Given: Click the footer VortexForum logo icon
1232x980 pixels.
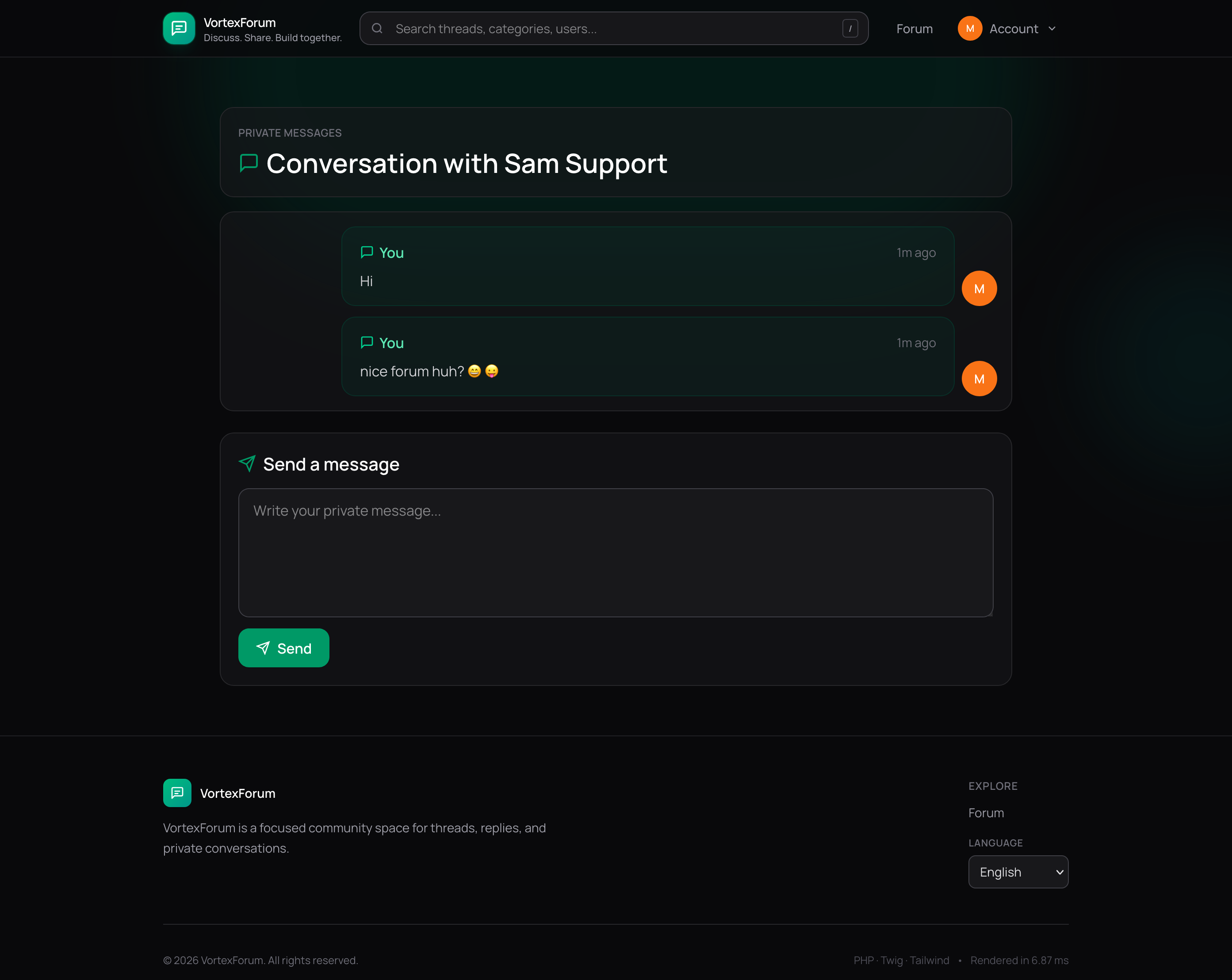Looking at the screenshot, I should (177, 792).
